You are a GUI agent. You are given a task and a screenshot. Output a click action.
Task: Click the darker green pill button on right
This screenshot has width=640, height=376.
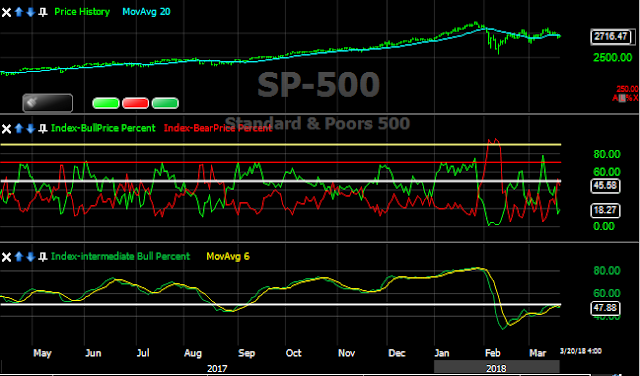tap(165, 103)
